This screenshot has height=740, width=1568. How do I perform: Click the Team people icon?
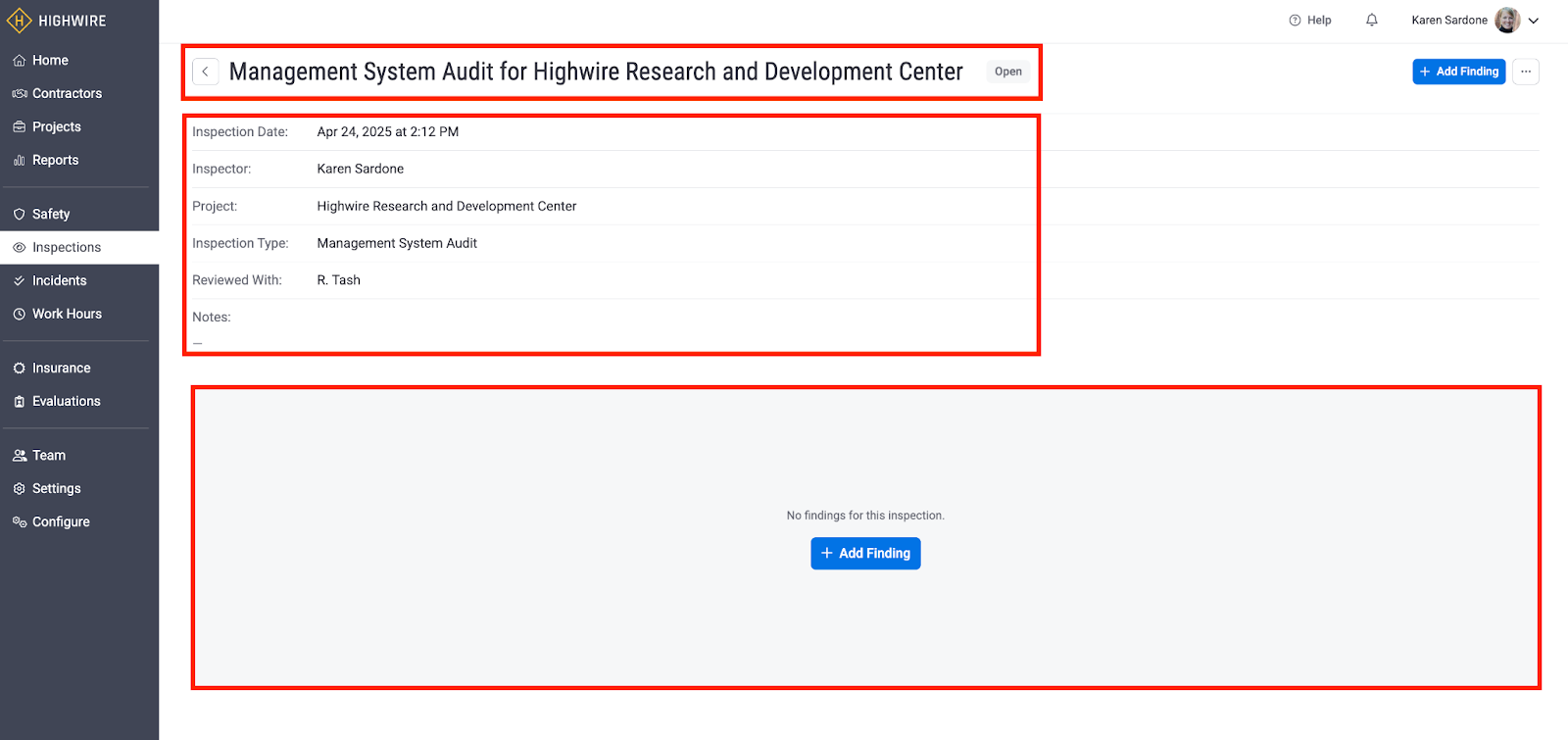(x=19, y=456)
